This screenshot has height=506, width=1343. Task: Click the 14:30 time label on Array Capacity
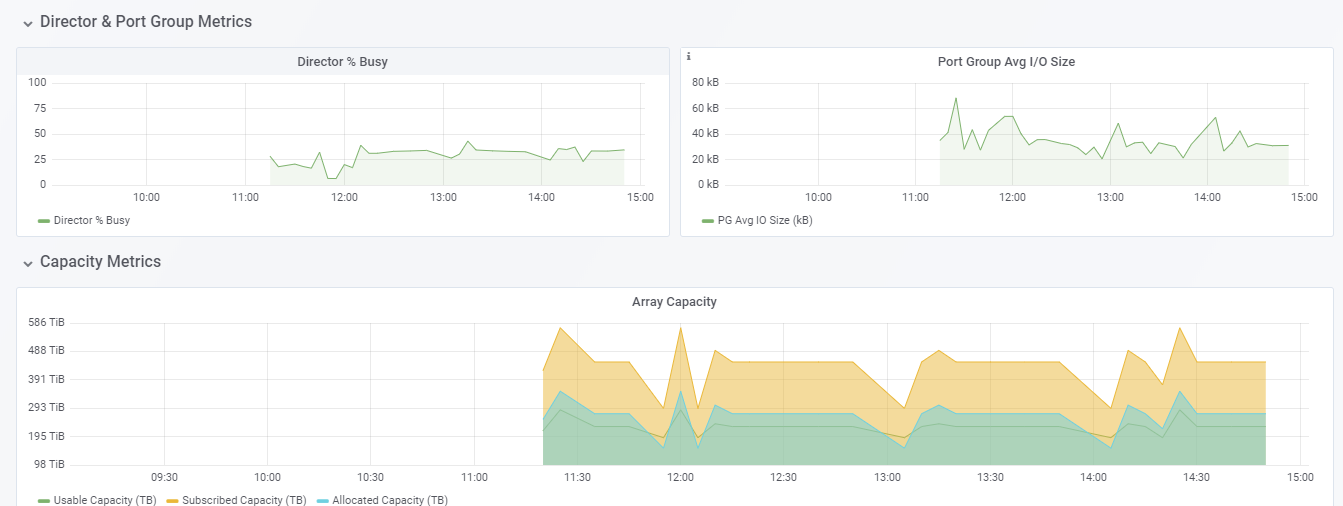1197,477
